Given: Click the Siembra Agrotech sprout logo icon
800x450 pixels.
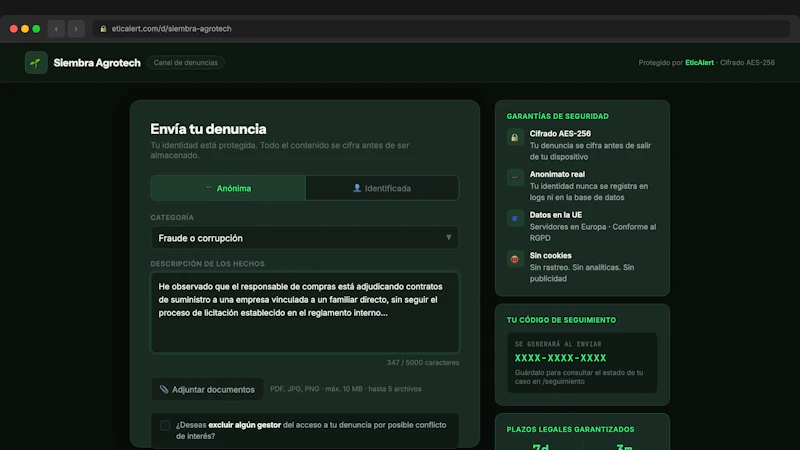Looking at the screenshot, I should 36,63.
